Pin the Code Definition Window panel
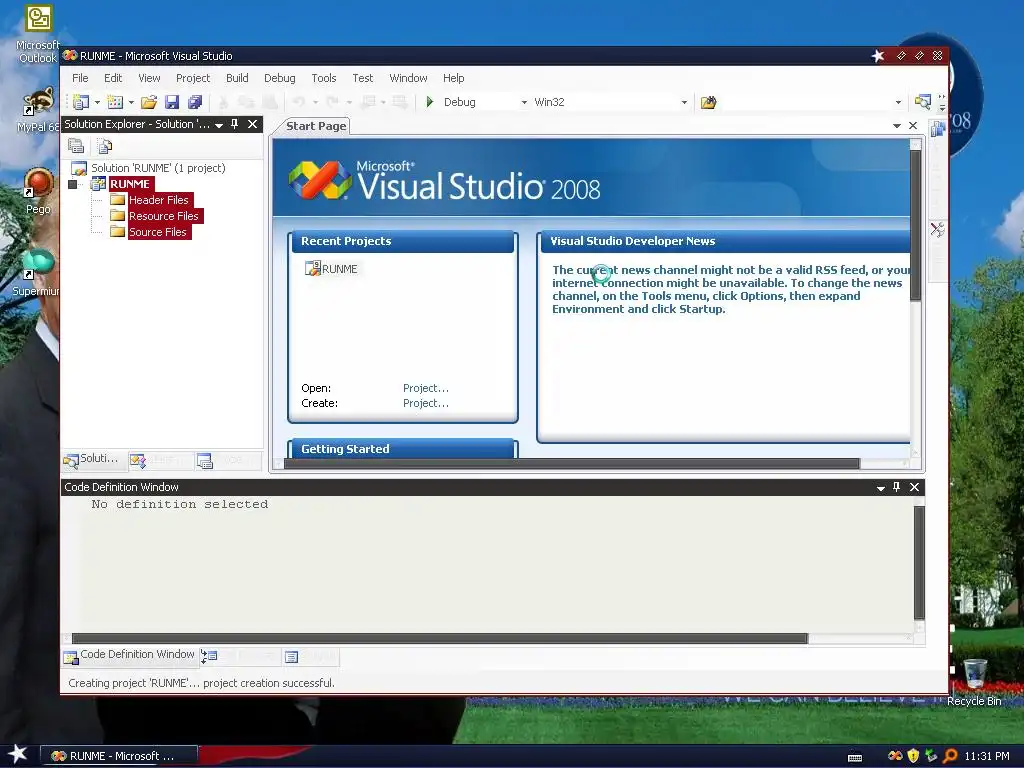 tap(897, 487)
